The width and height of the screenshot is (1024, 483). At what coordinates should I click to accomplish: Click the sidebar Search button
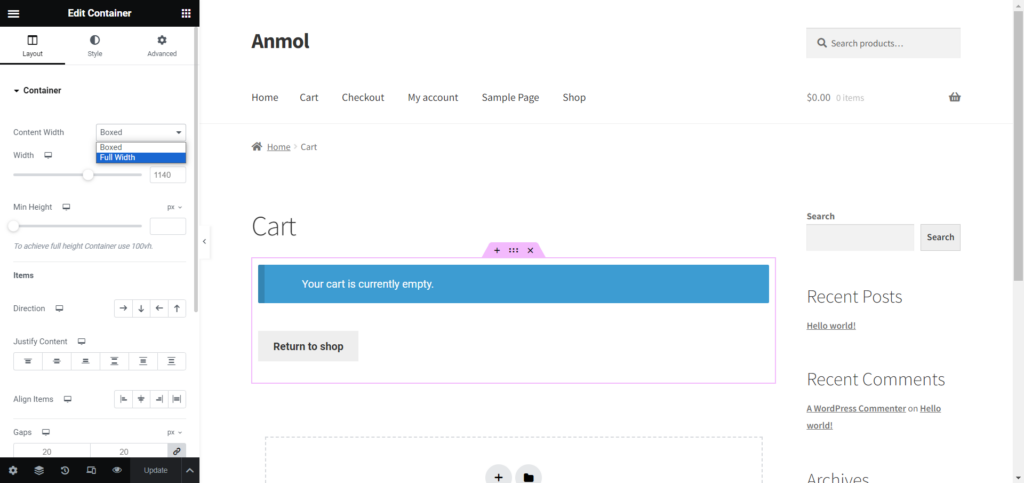(x=940, y=237)
